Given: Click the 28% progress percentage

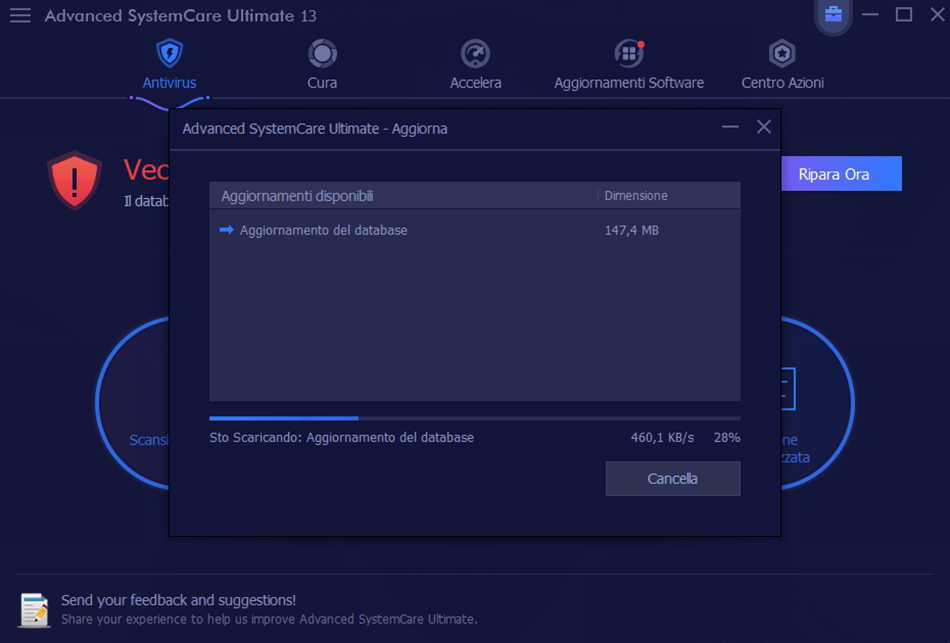Looking at the screenshot, I should (727, 438).
